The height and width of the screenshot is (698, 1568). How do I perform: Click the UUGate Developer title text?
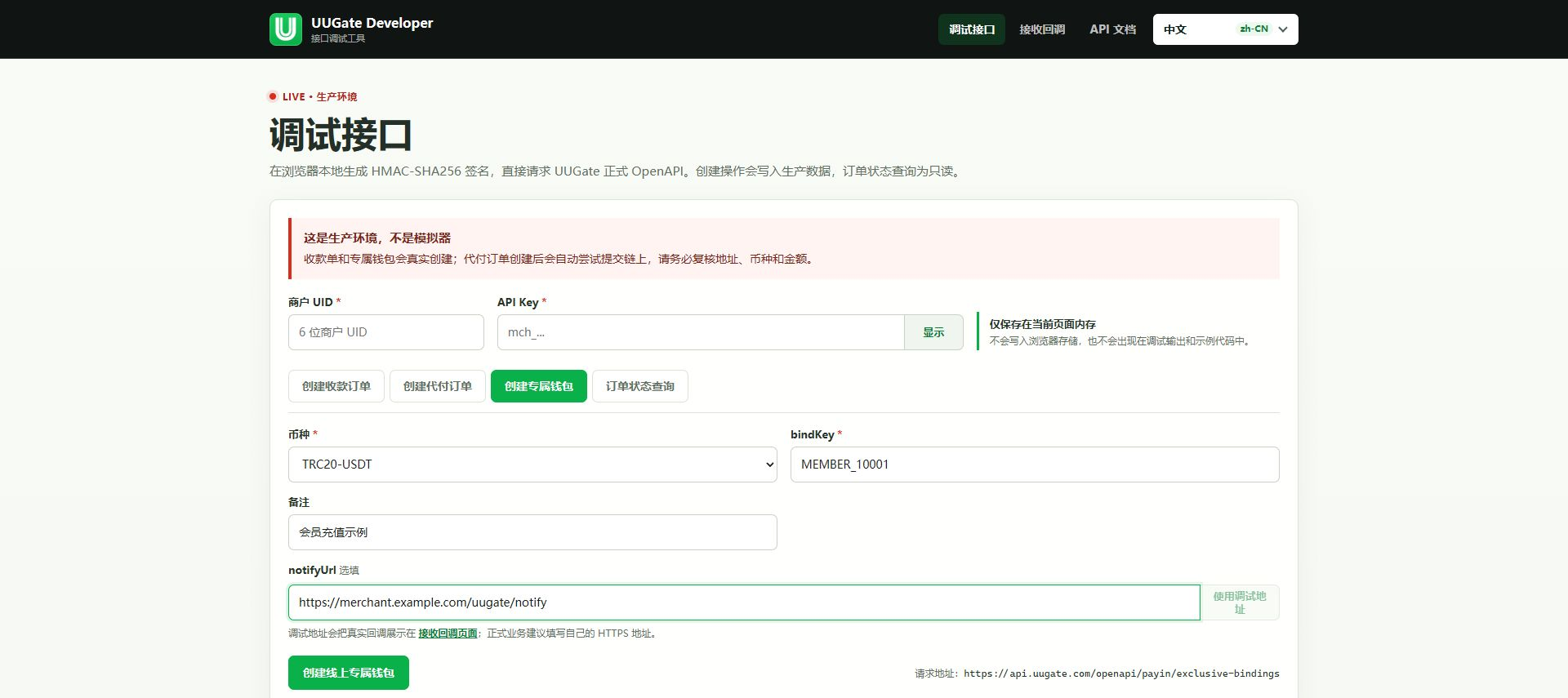pyautogui.click(x=372, y=23)
